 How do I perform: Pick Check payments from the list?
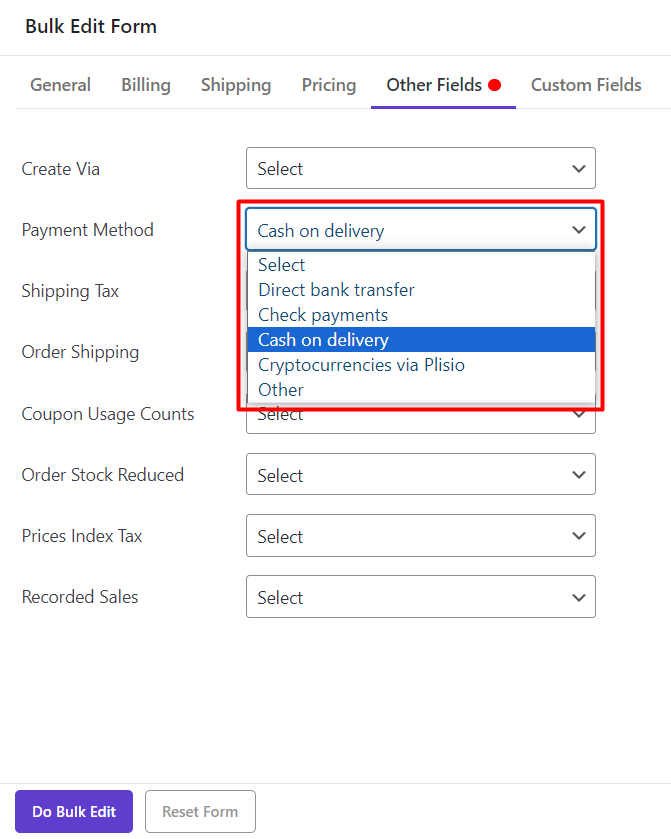[x=323, y=315]
